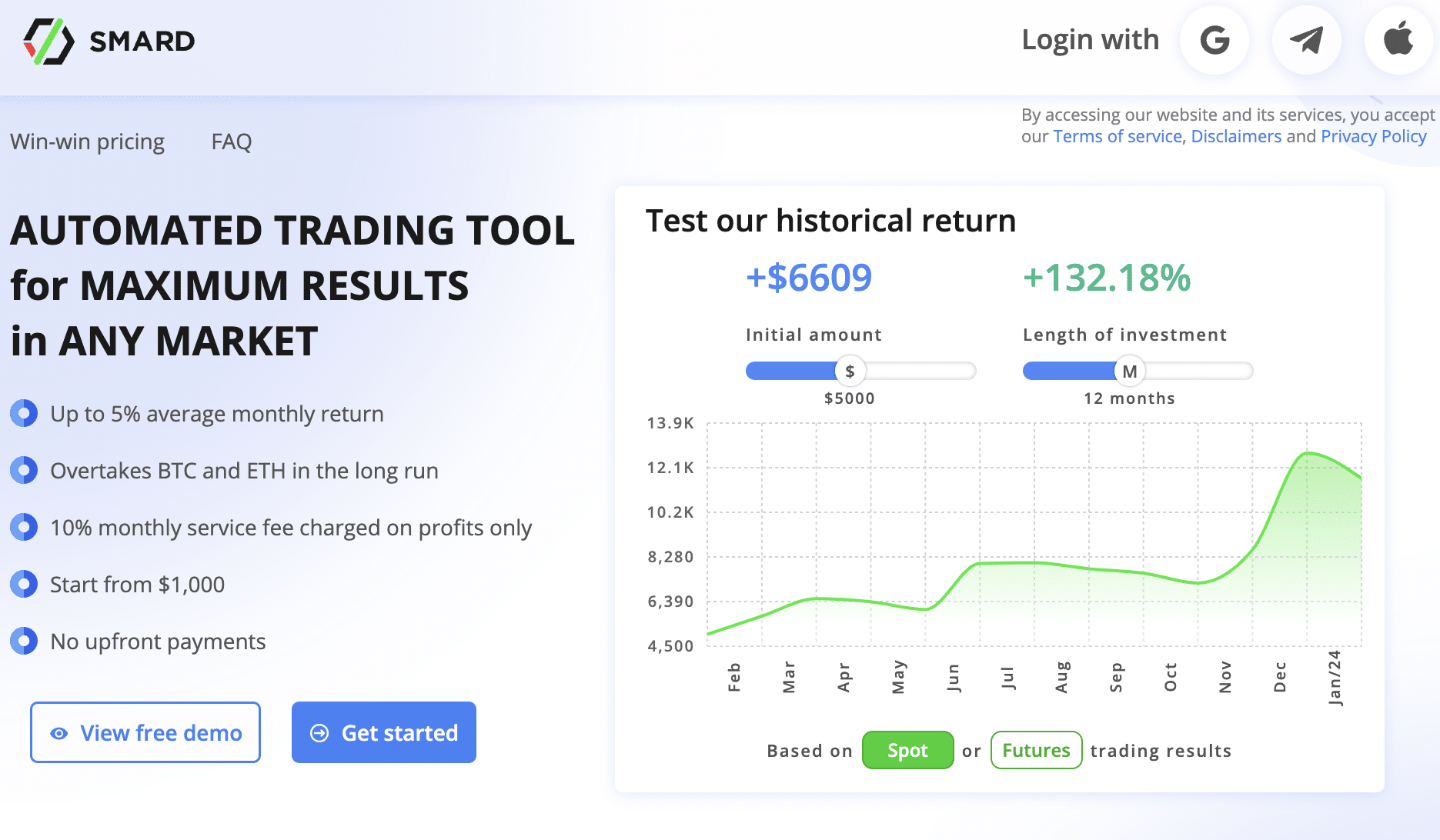Screen dimensions: 1440x840
Task: Click the '8,280' y-axis label
Action: click(670, 557)
